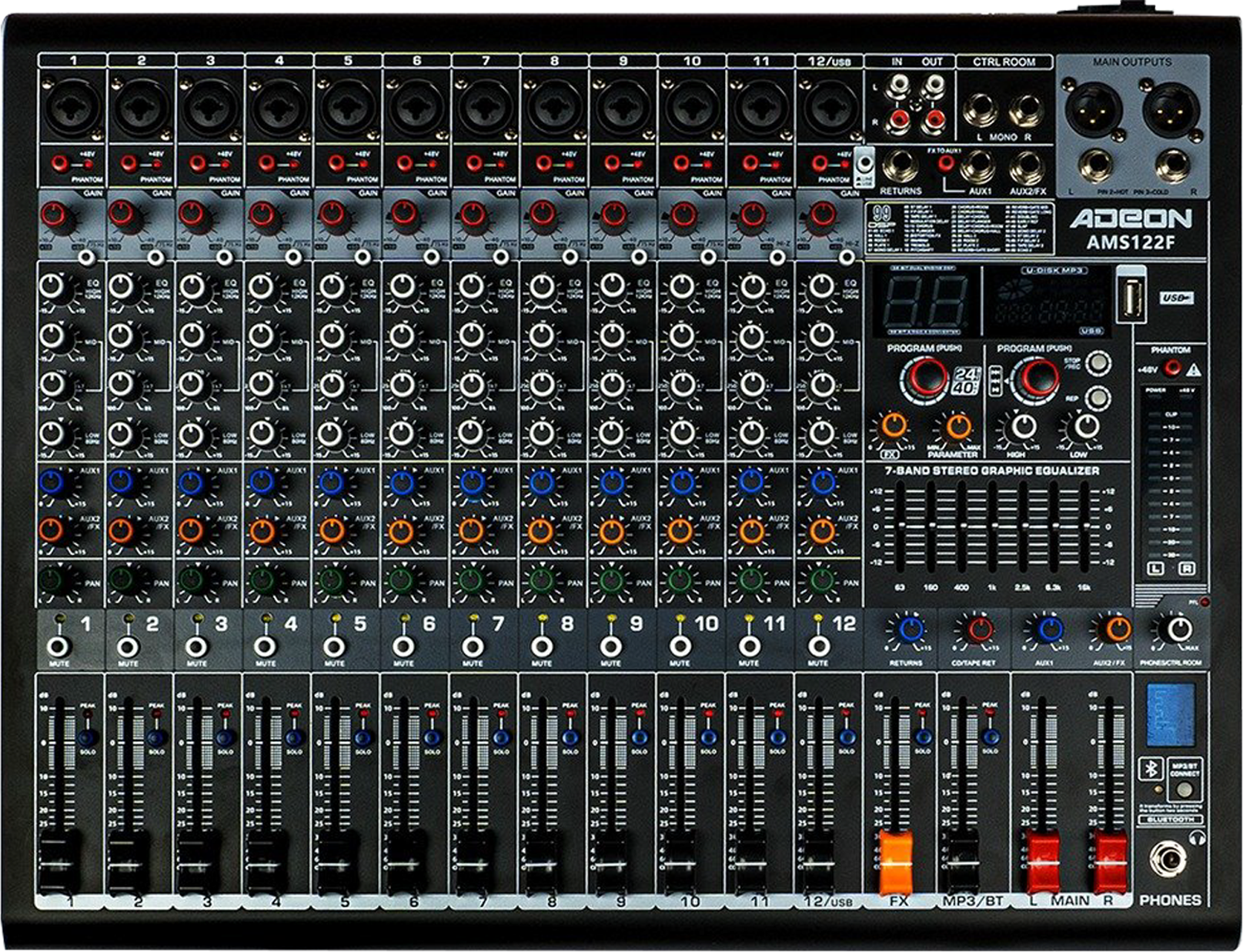1243x952 pixels.
Task: Click the LINE/GUITAR switch beside channel 12 input
Action: [866, 164]
